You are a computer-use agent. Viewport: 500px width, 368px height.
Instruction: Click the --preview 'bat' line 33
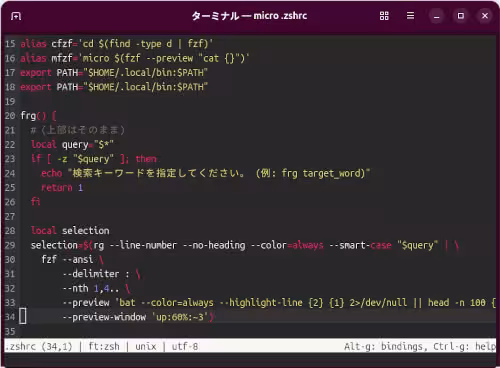(279, 303)
